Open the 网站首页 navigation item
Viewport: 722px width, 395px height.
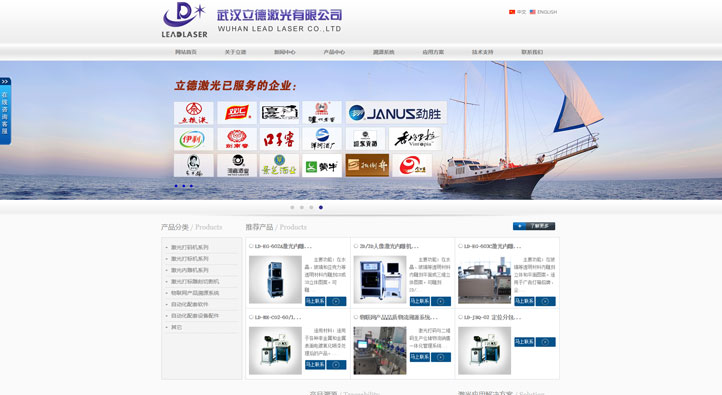(x=186, y=52)
